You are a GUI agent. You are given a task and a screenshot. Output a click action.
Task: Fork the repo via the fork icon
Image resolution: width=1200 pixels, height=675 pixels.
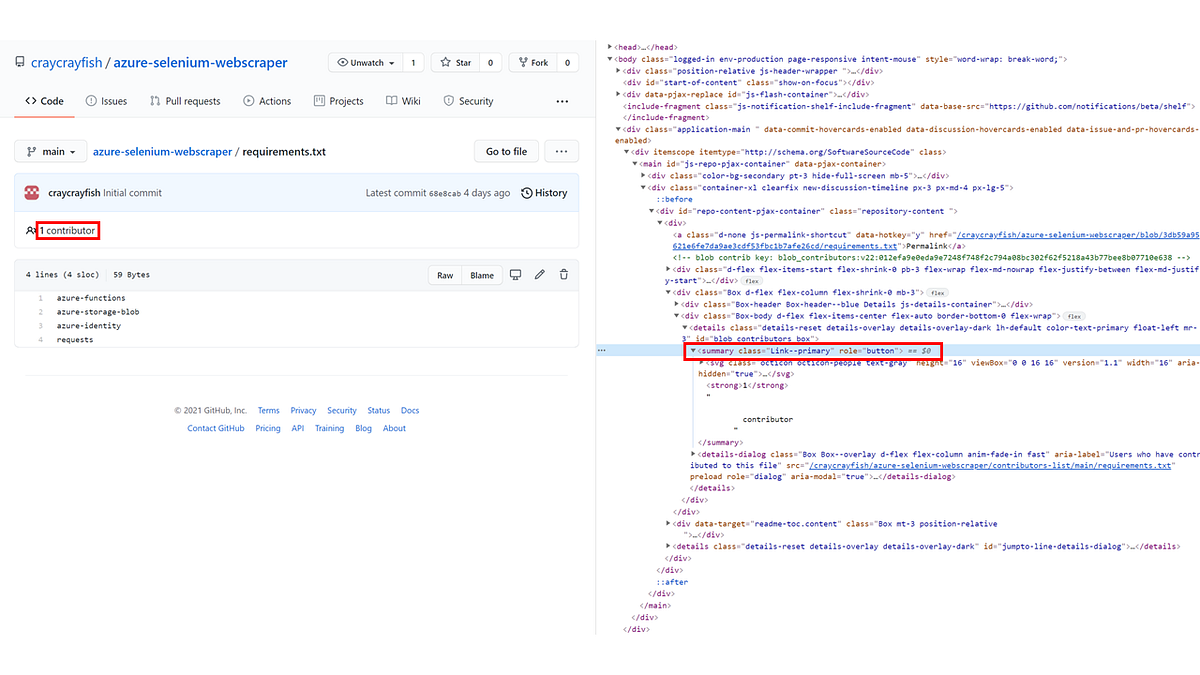pyautogui.click(x=525, y=62)
